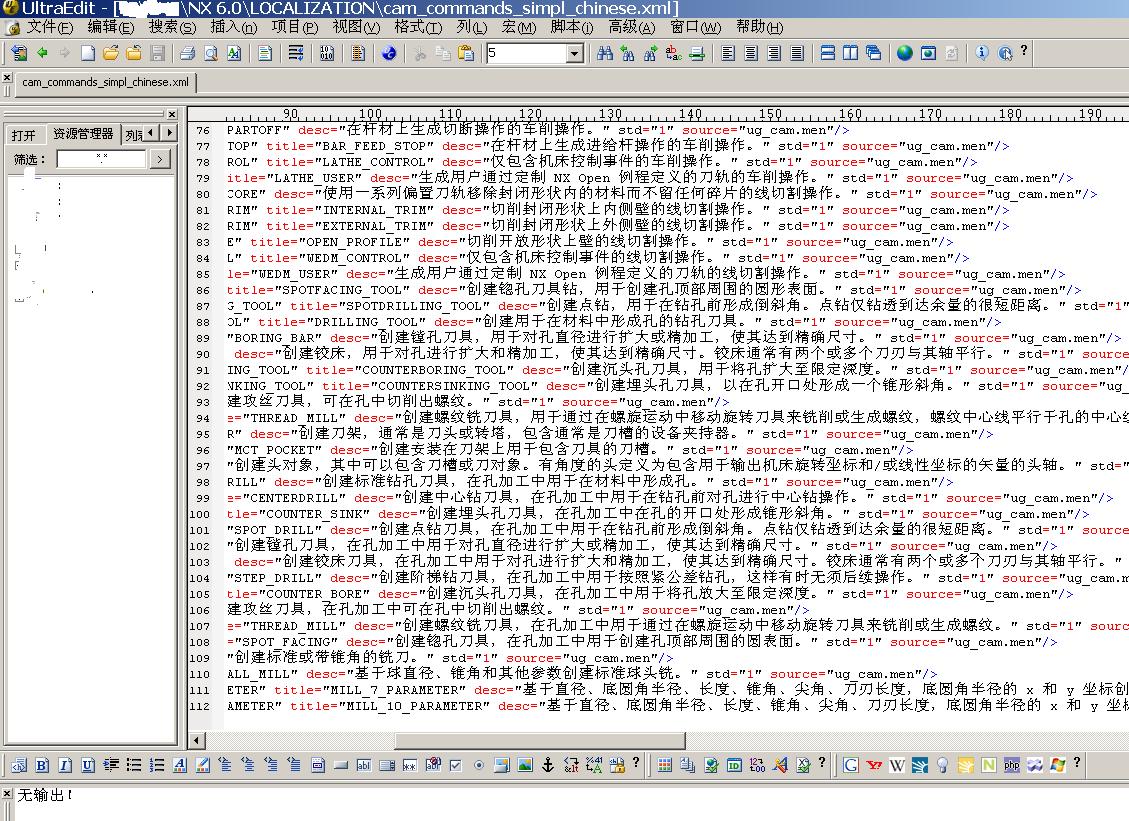Open the 视图(V) menu

(356, 27)
